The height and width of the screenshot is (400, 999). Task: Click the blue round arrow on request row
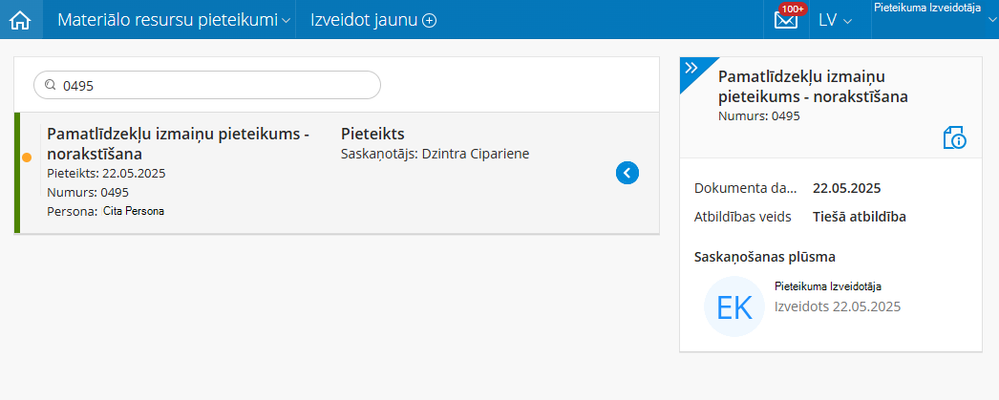click(x=627, y=173)
